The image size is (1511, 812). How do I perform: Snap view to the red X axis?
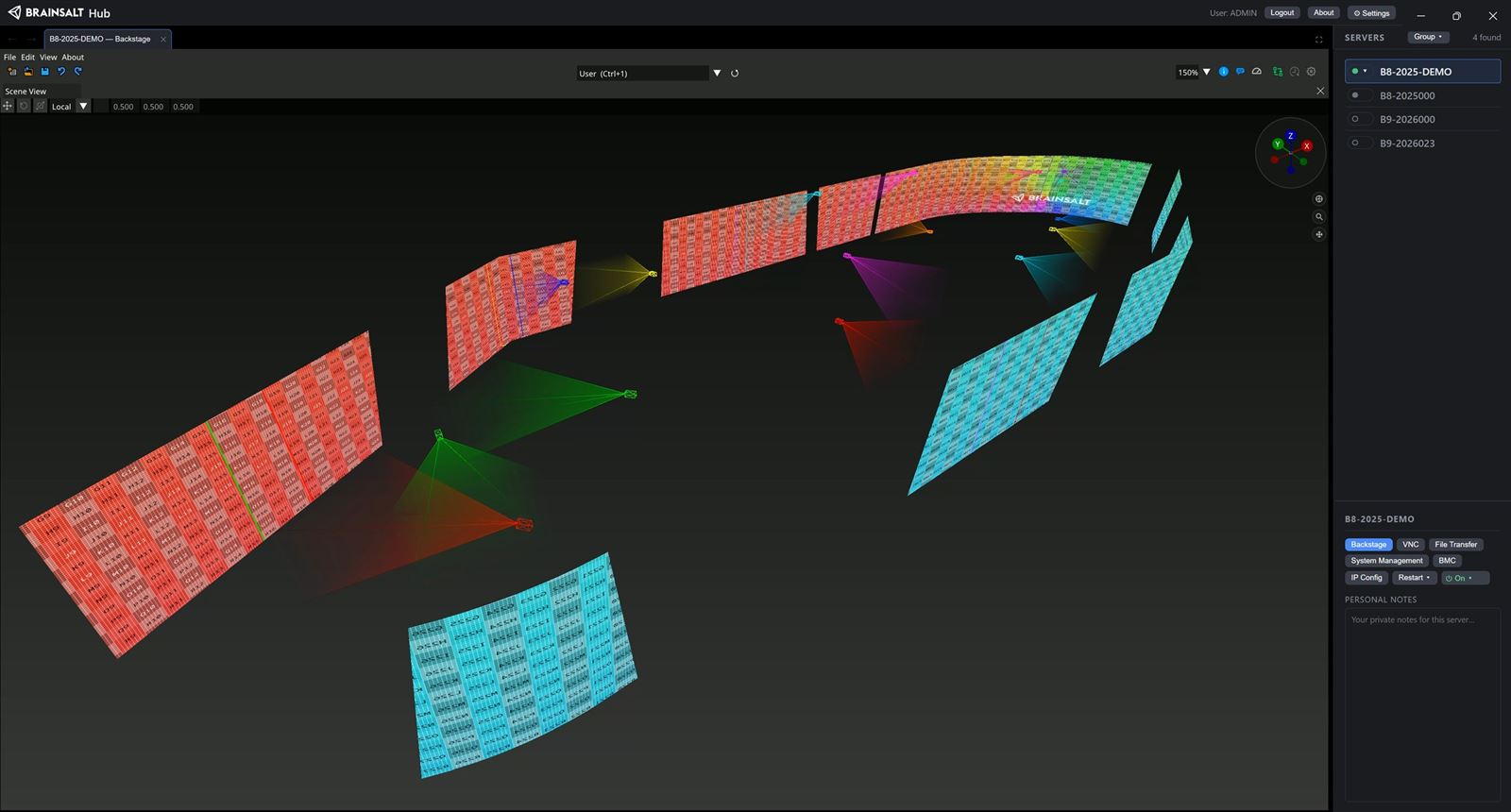[1307, 146]
